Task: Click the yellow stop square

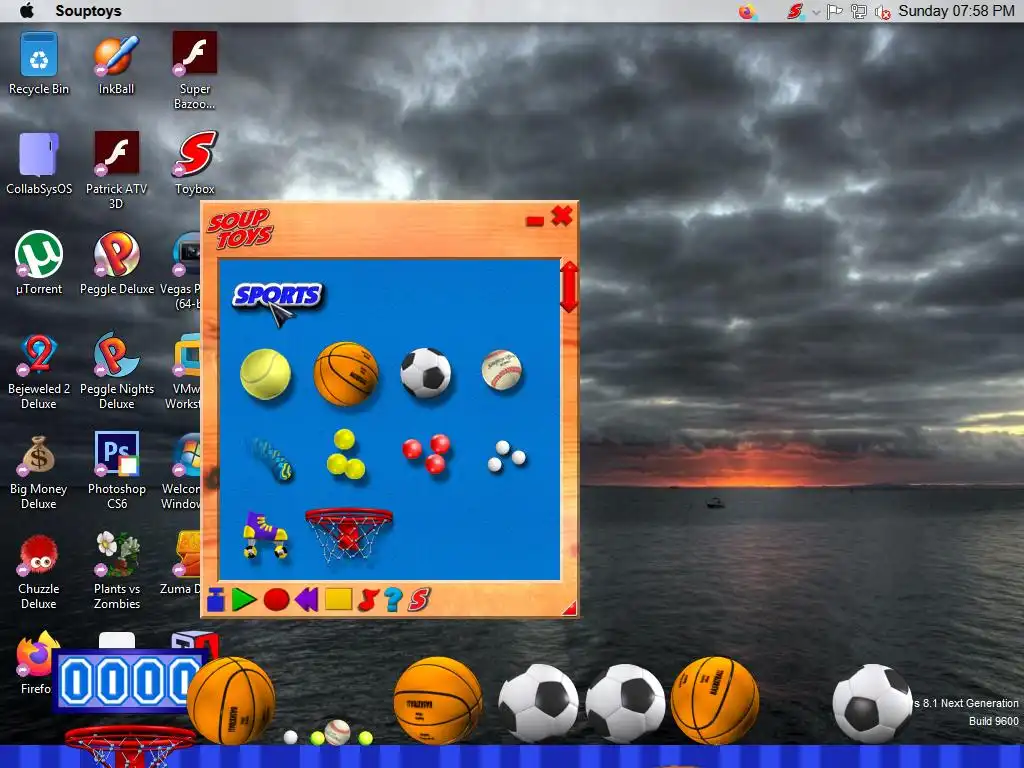Action: tap(338, 600)
